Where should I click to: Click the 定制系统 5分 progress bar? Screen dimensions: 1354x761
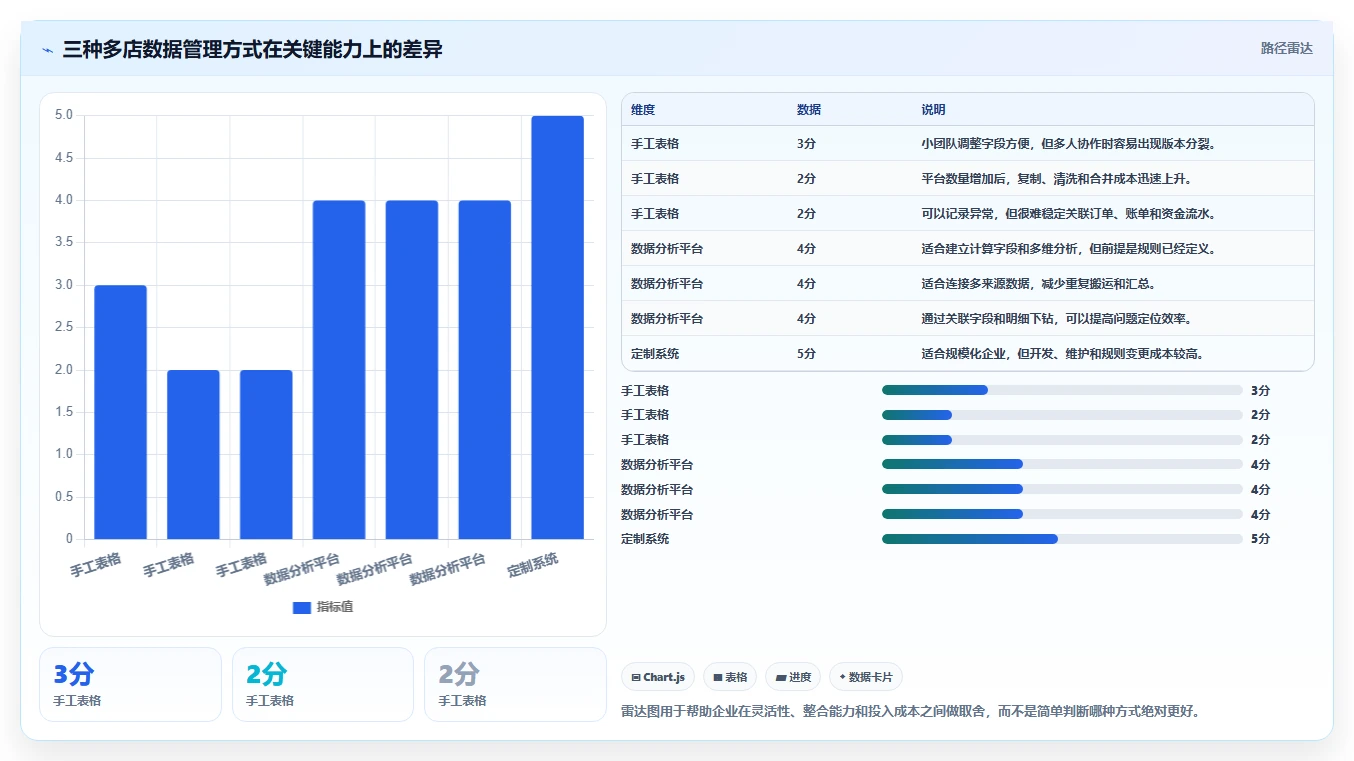pyautogui.click(x=1062, y=538)
